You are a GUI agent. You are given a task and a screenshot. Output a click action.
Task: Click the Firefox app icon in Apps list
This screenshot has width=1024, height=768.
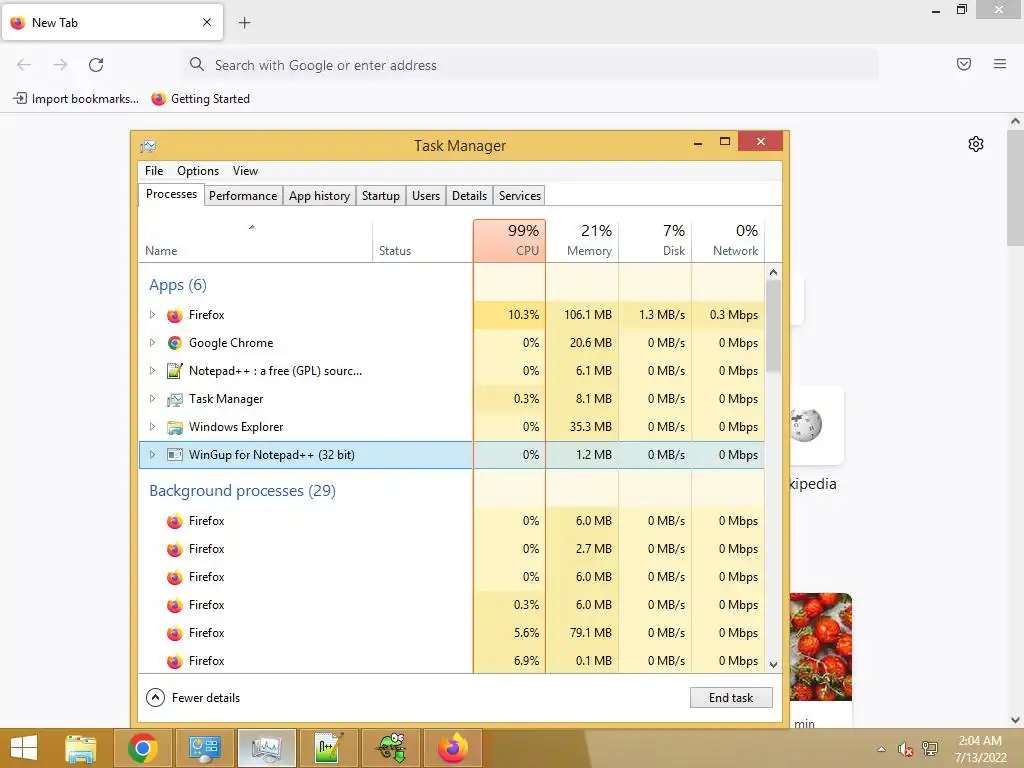click(x=174, y=315)
